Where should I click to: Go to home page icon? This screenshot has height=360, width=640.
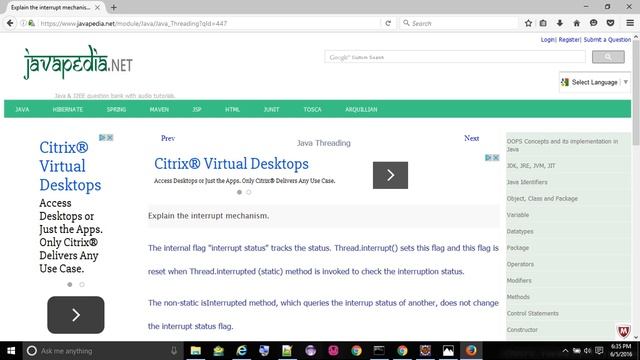pyautogui.click(x=577, y=23)
